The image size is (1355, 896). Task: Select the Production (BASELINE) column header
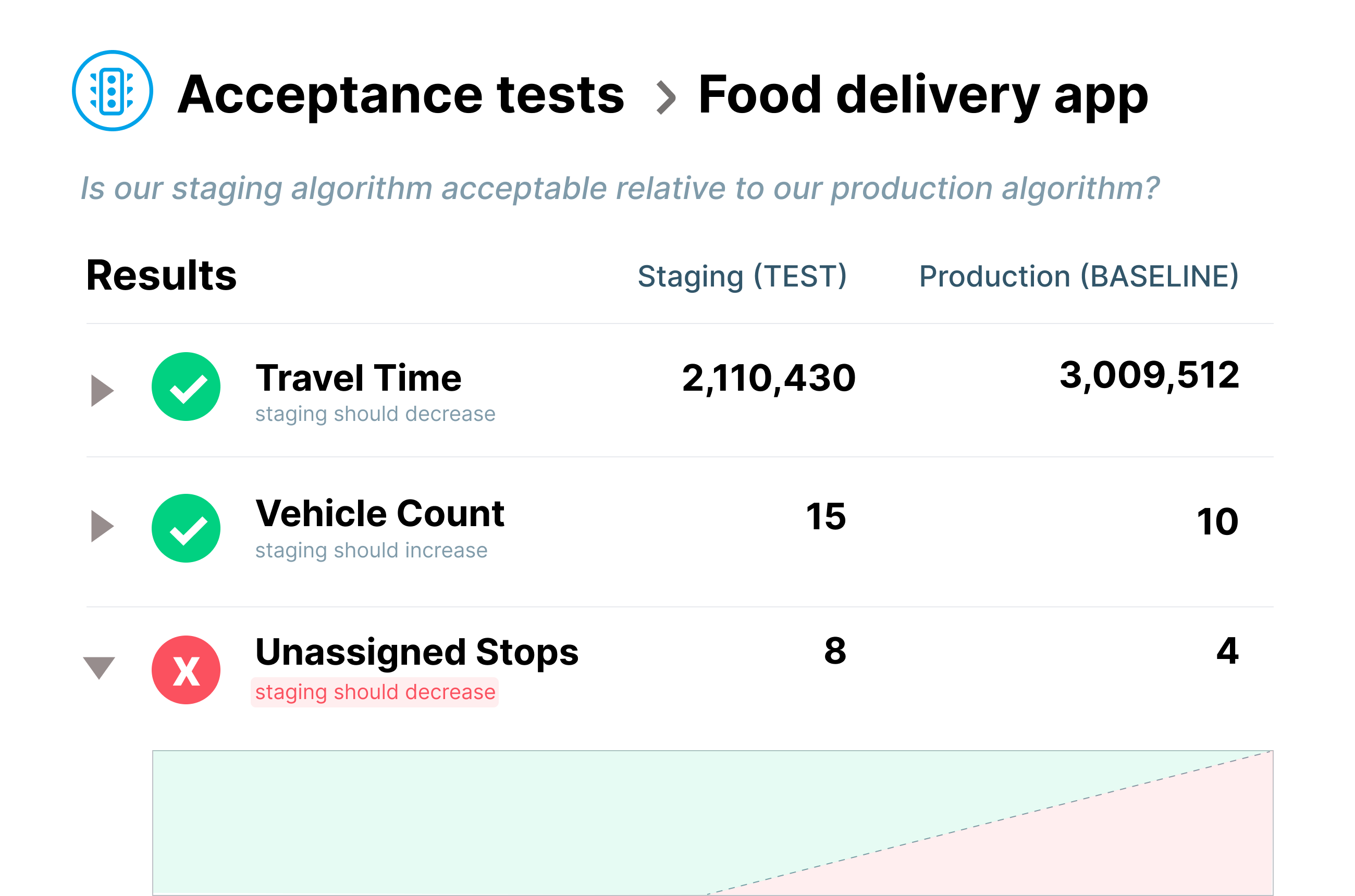pos(1078,277)
